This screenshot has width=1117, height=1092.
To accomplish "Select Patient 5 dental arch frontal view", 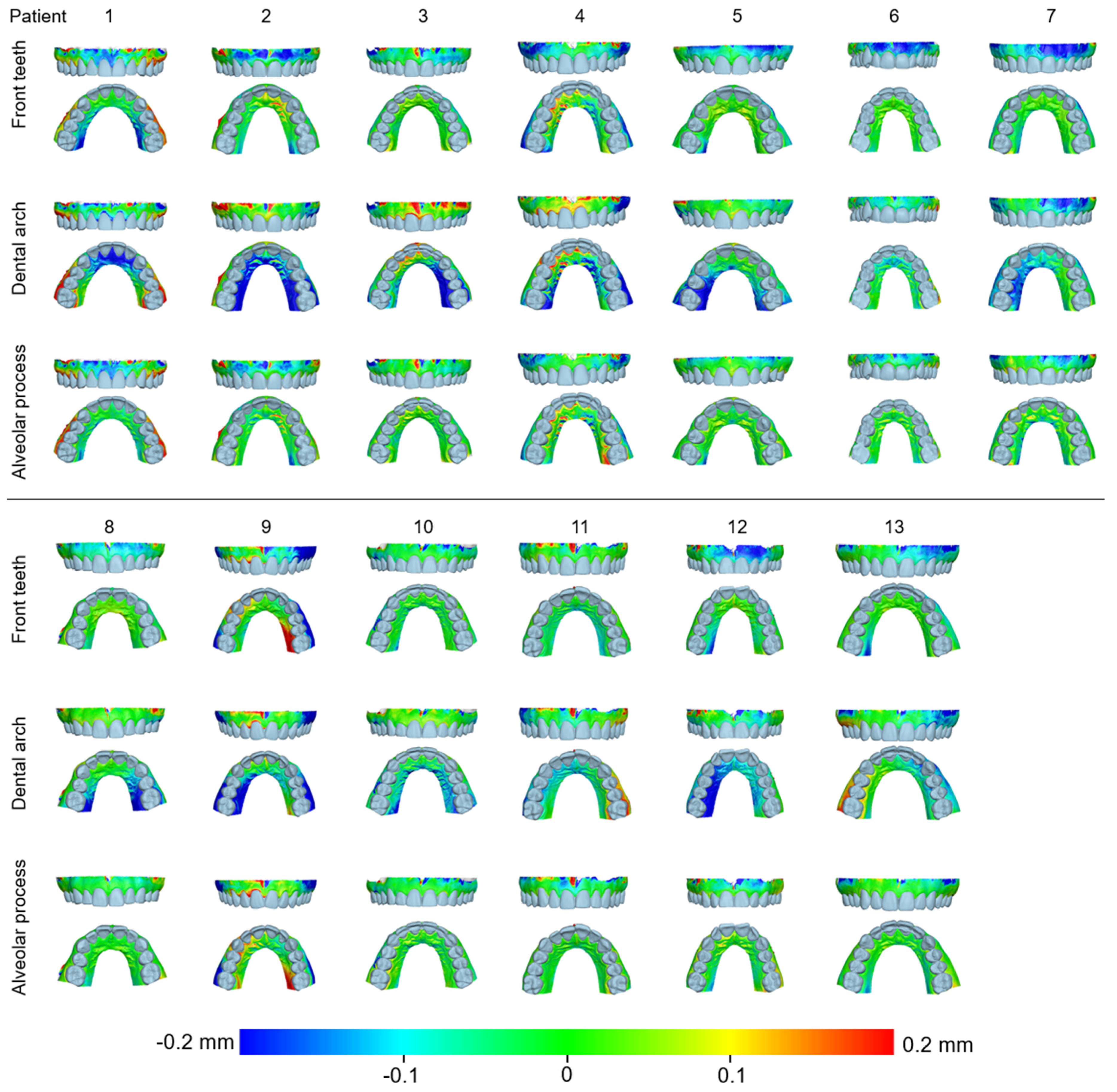I will (733, 214).
